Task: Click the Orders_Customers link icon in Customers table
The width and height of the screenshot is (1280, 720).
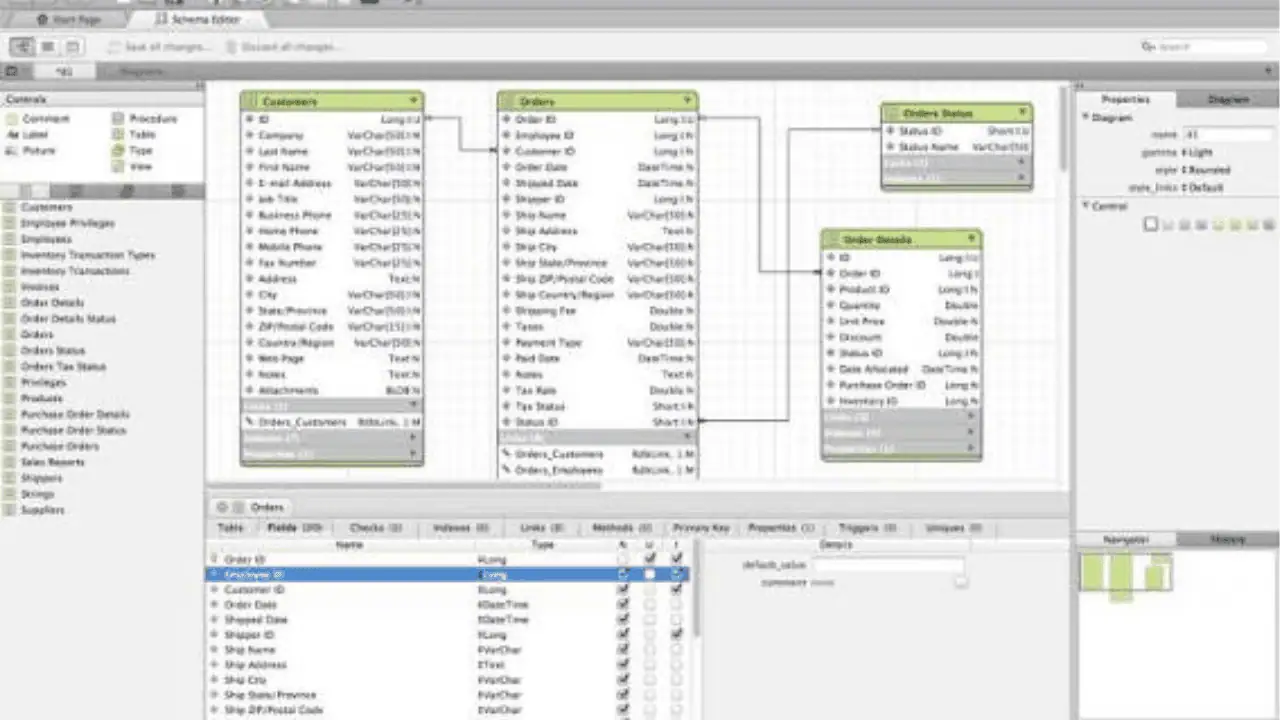Action: point(250,422)
